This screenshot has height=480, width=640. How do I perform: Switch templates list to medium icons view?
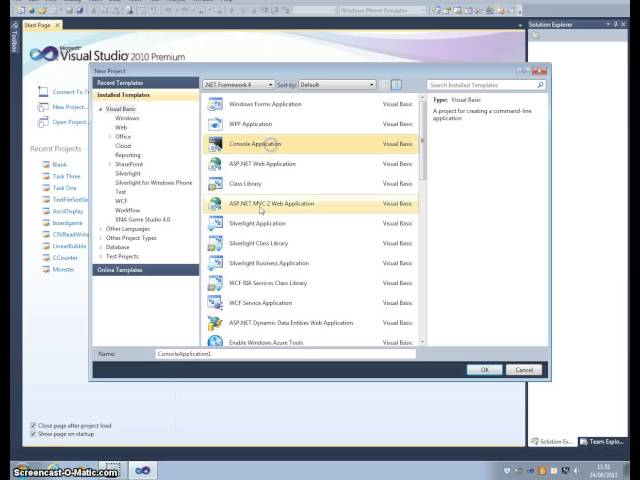[x=396, y=85]
